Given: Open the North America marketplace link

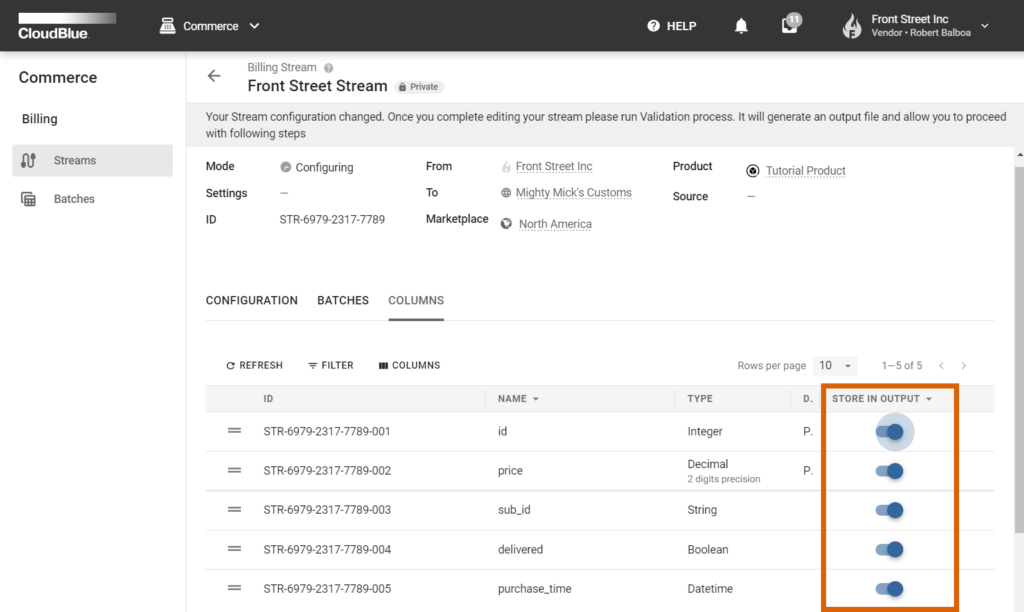Looking at the screenshot, I should coord(555,224).
